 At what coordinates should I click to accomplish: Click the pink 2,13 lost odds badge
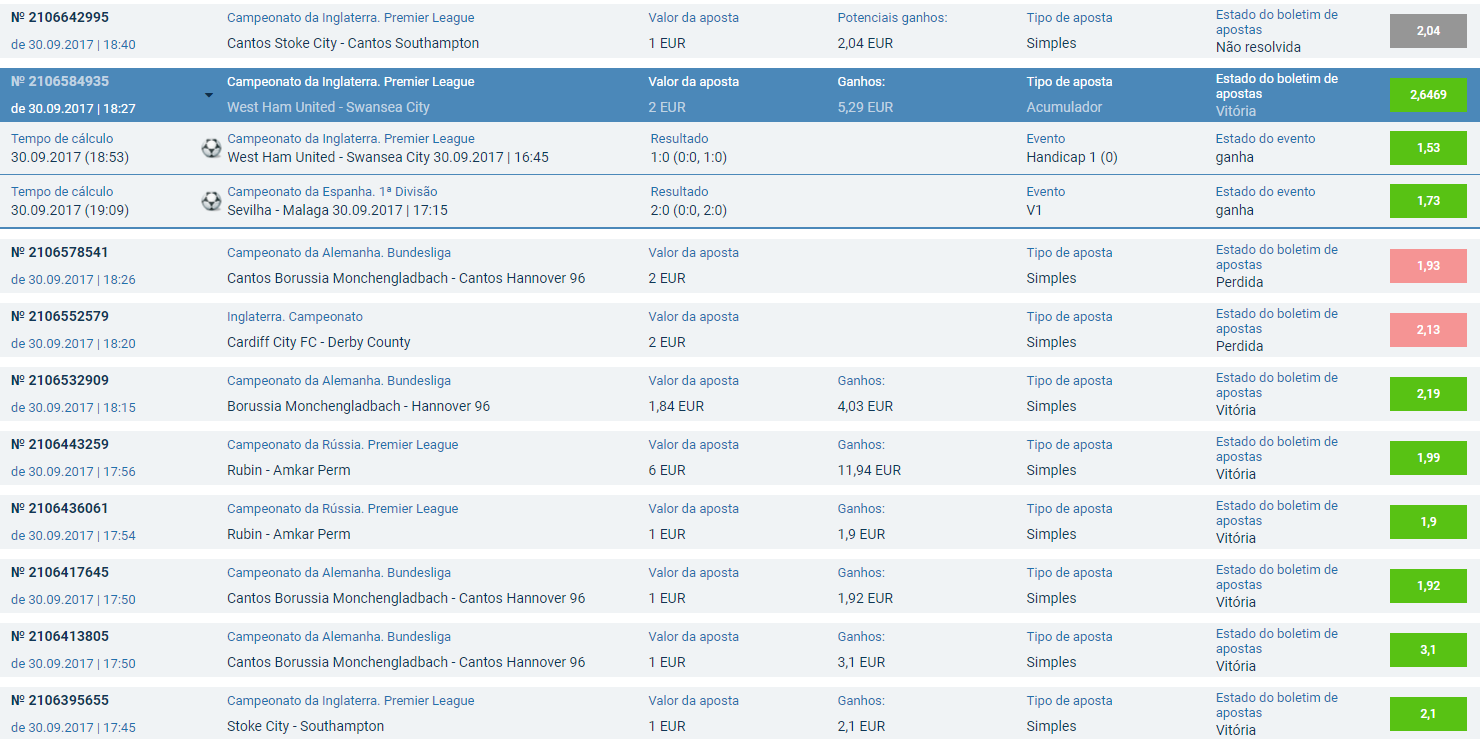click(1428, 330)
